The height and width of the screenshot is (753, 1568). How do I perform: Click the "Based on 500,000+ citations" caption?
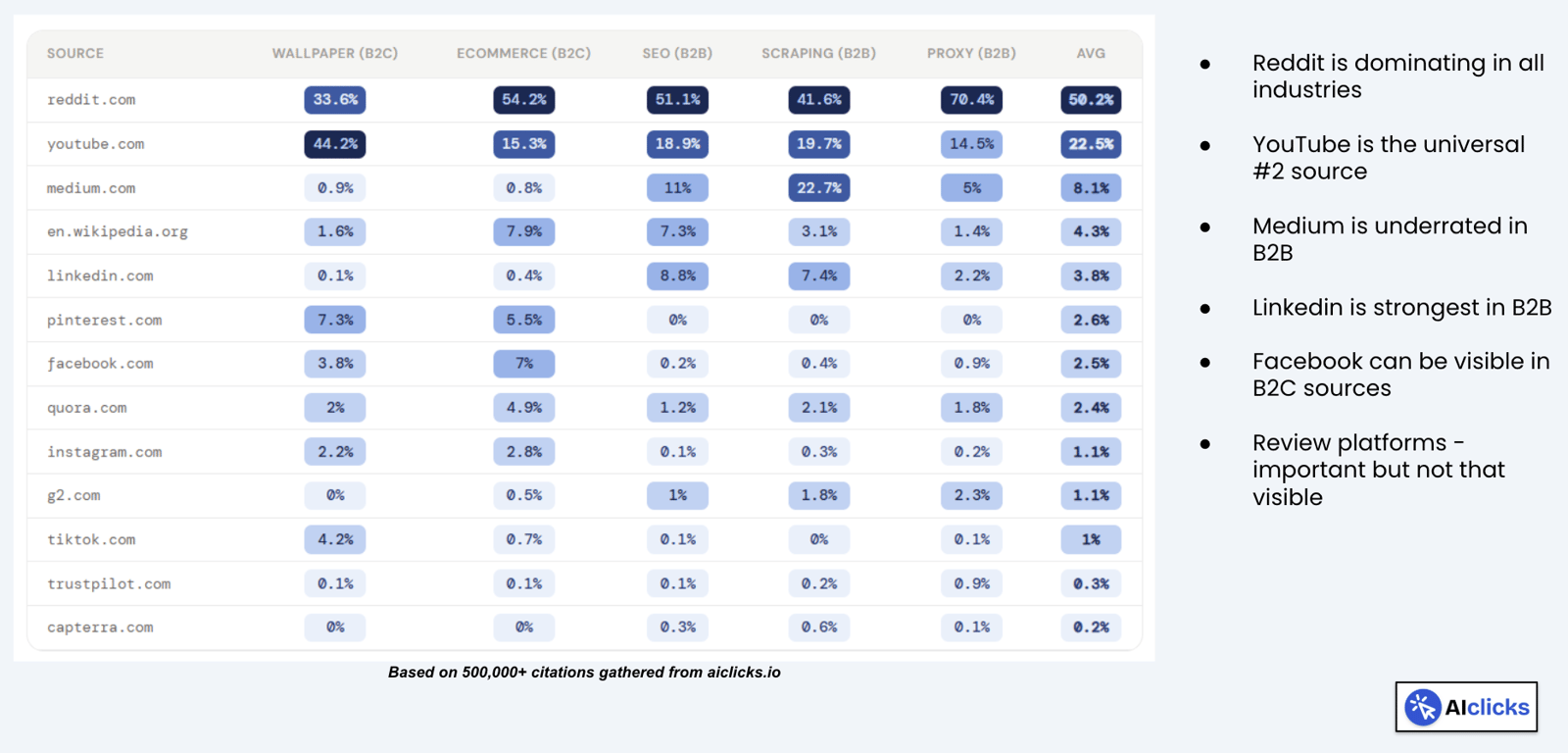pyautogui.click(x=584, y=673)
